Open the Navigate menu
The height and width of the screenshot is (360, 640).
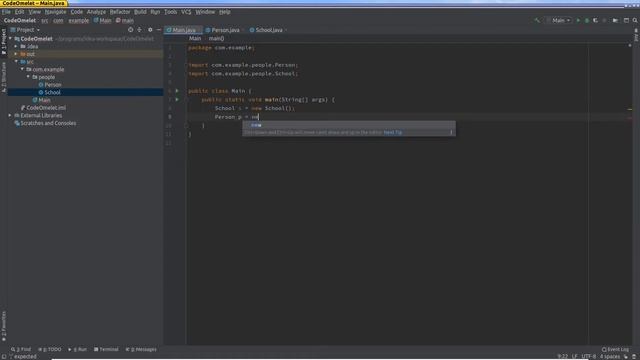point(55,12)
